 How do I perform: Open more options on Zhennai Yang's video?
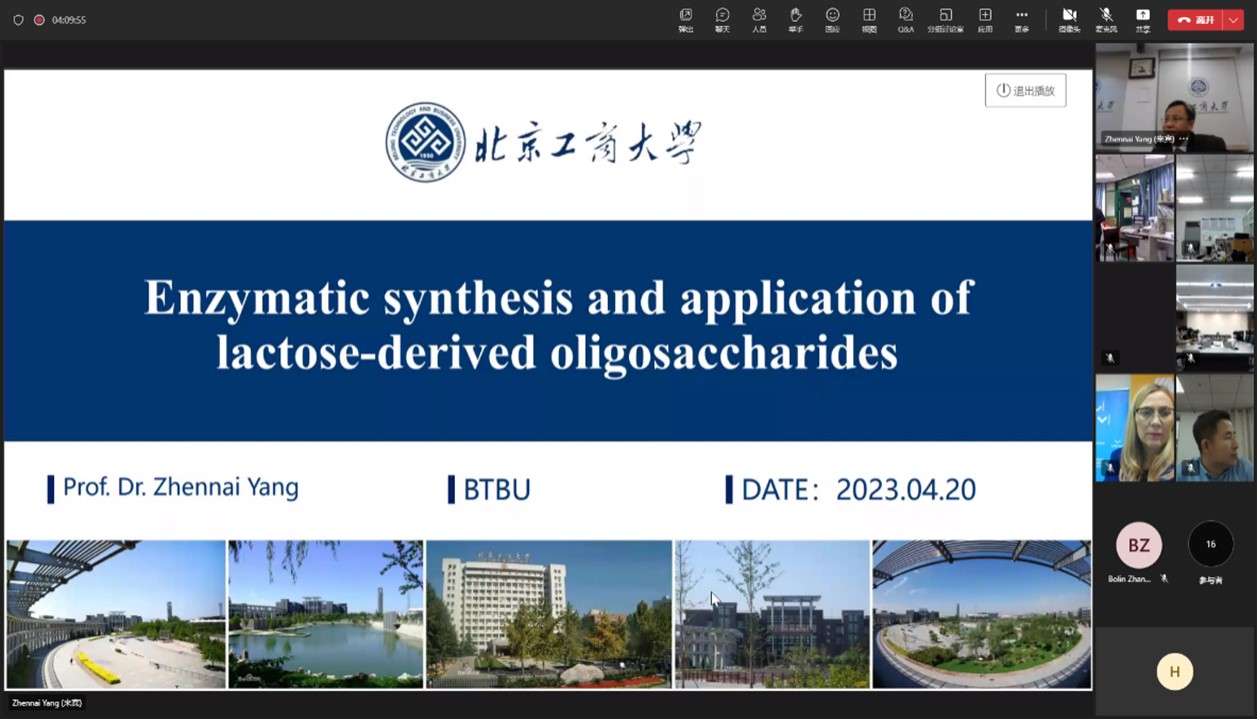(1184, 139)
